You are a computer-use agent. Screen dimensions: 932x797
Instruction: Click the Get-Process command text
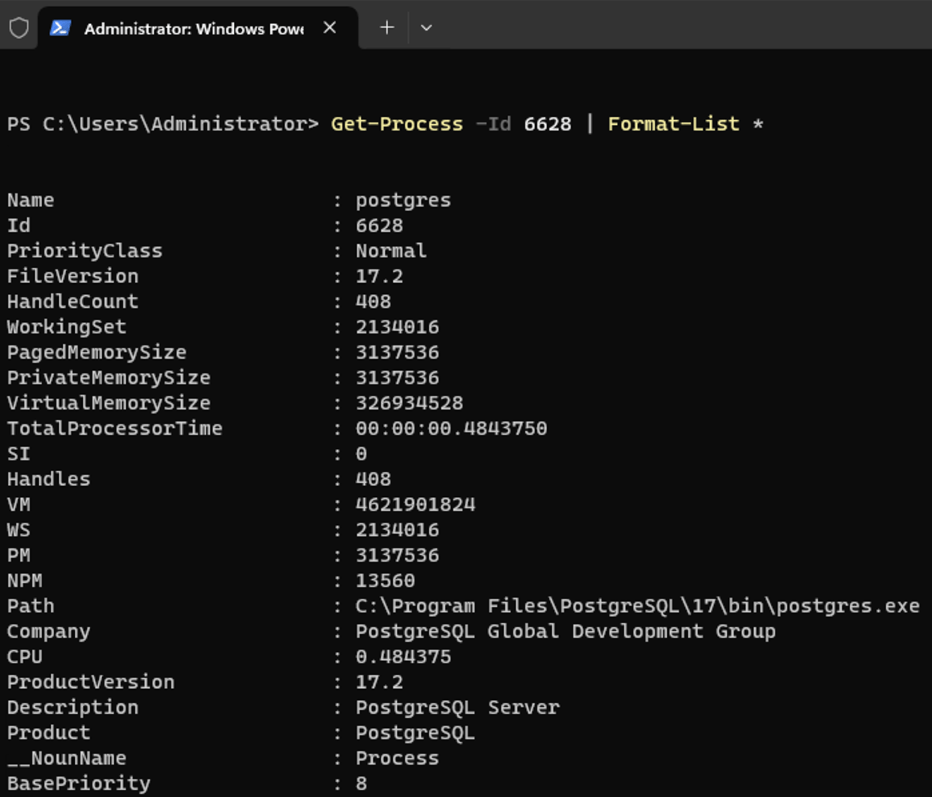[x=397, y=124]
